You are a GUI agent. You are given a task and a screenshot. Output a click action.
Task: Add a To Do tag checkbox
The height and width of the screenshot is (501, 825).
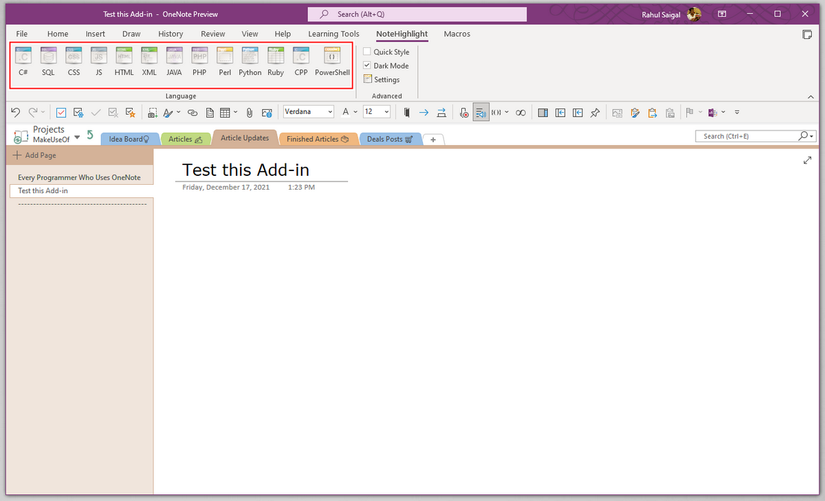coord(61,112)
